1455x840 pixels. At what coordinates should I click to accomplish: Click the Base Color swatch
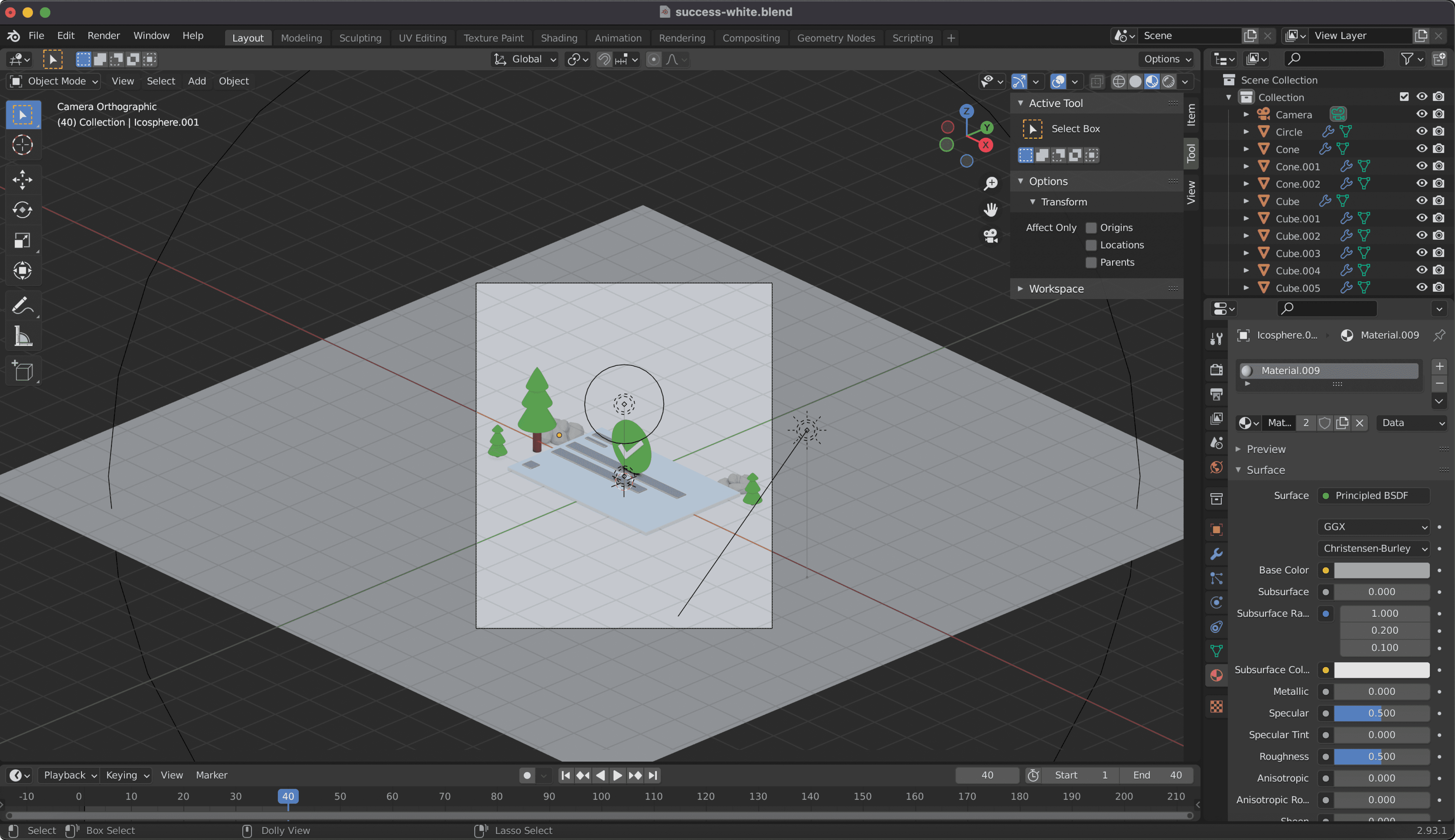[x=1381, y=570]
